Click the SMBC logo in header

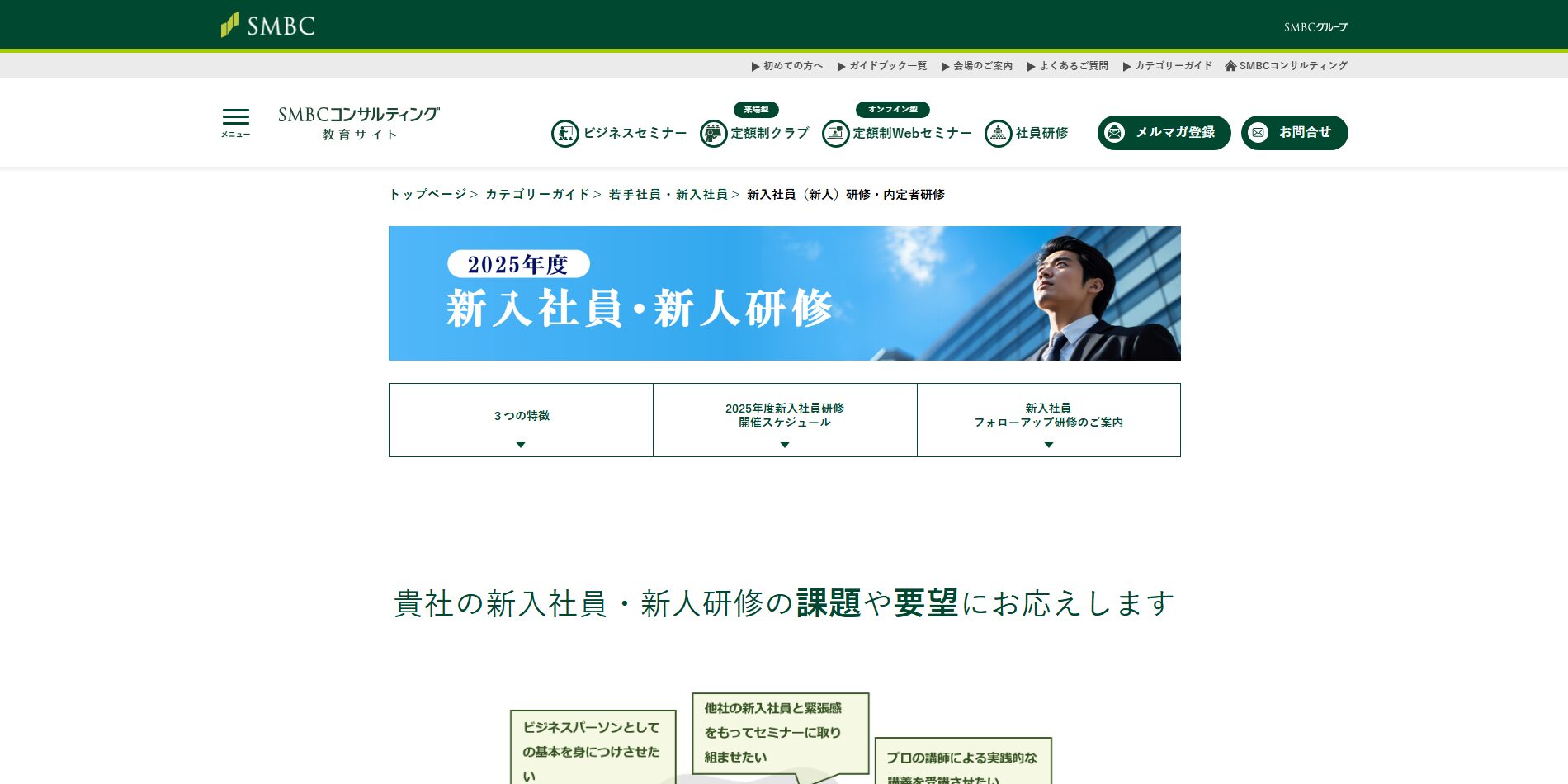[x=268, y=26]
